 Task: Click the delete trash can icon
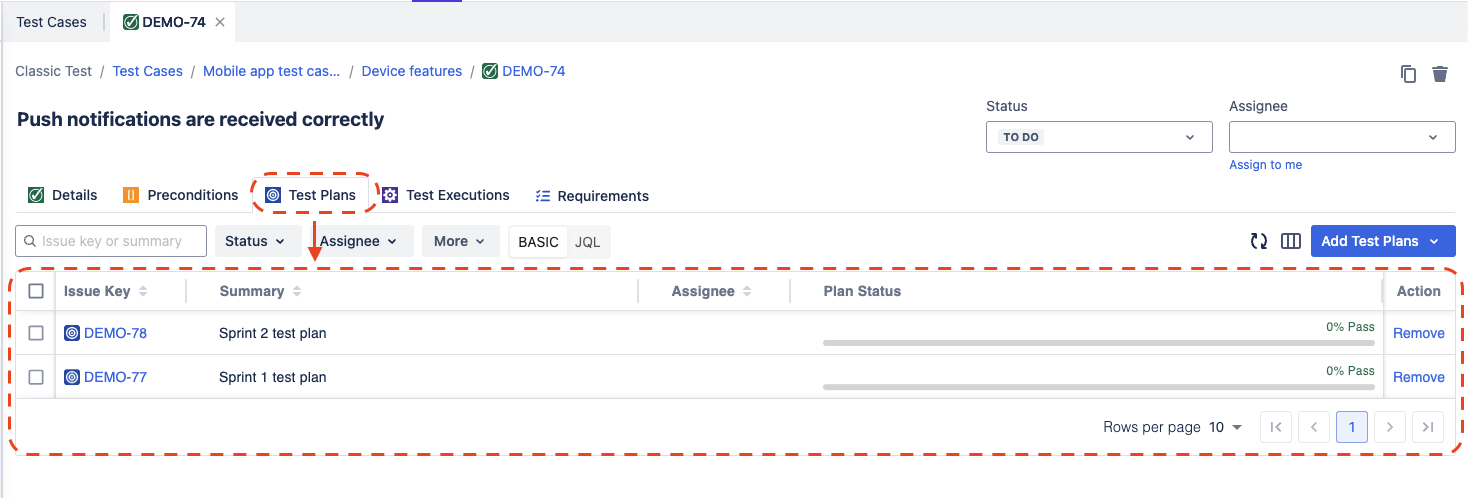pyautogui.click(x=1440, y=74)
